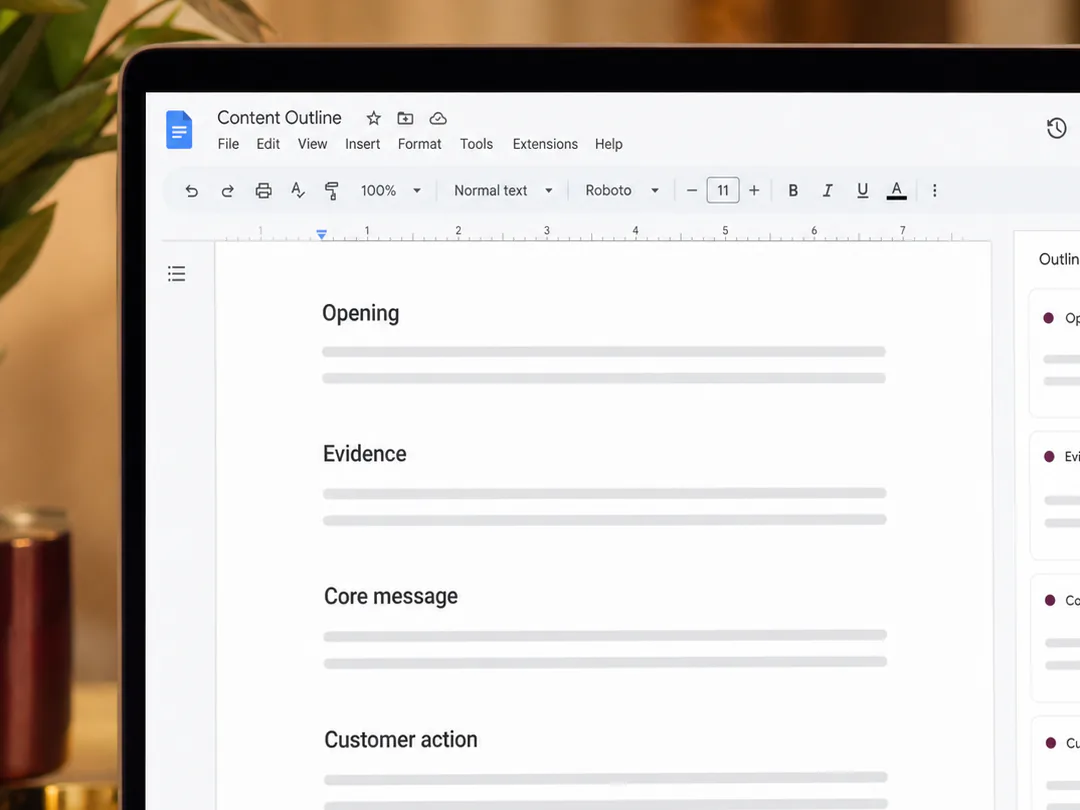Click the Opening heading in document
1080x810 pixels.
[361, 313]
